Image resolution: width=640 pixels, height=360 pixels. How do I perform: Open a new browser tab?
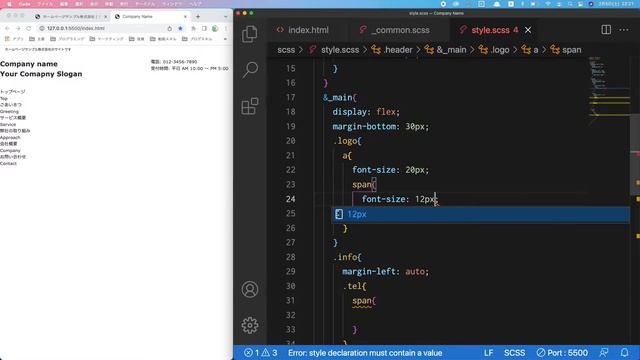point(198,17)
